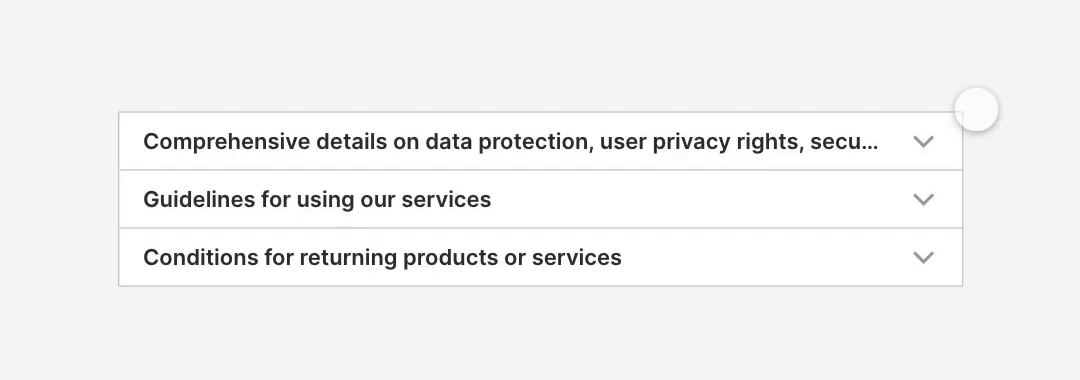The width and height of the screenshot is (1080, 380).
Task: Open "Guidelines for using our services" title
Action: click(317, 199)
